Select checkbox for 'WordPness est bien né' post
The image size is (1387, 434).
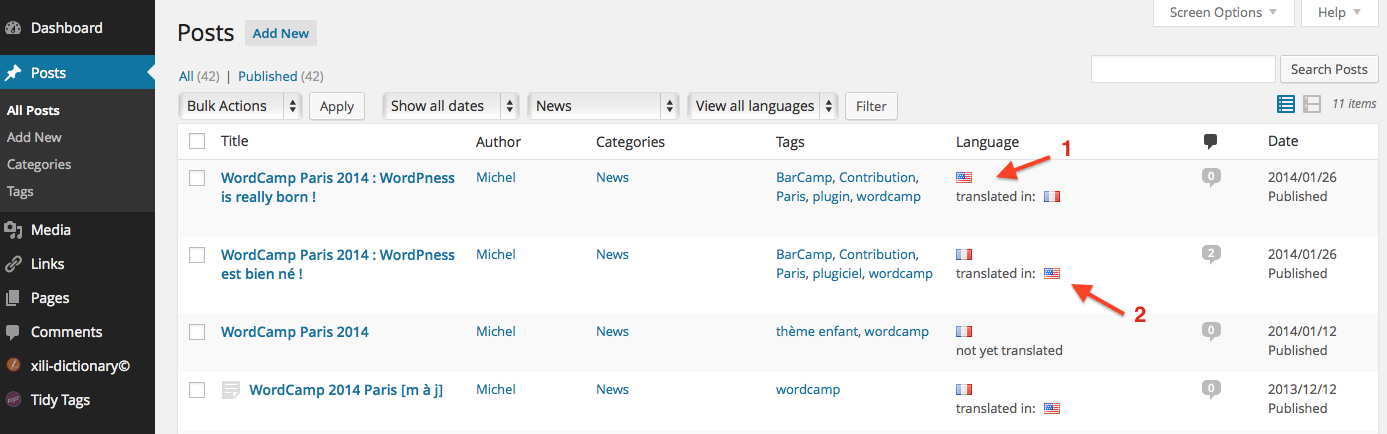coord(197,255)
